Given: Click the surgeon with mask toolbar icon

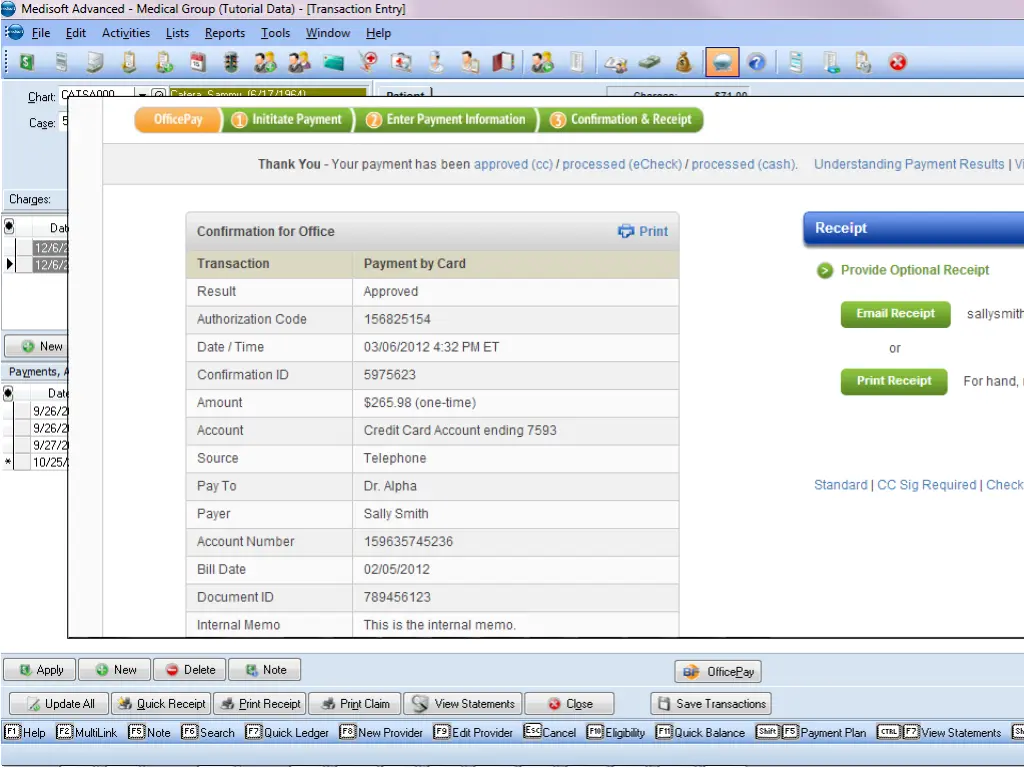Looking at the screenshot, I should (x=436, y=62).
